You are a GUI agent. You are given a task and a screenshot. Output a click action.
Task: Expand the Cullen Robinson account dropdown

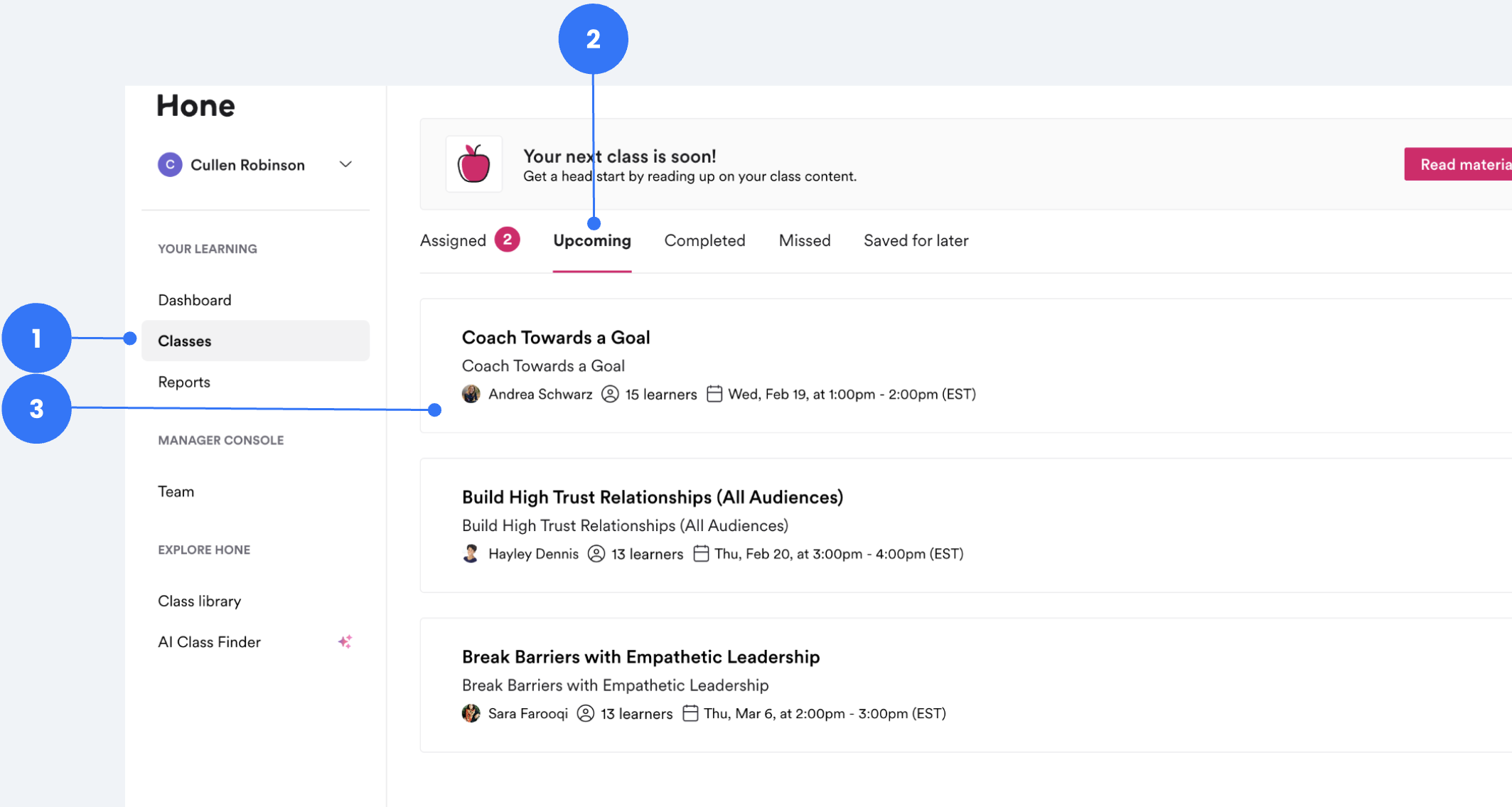(x=345, y=164)
